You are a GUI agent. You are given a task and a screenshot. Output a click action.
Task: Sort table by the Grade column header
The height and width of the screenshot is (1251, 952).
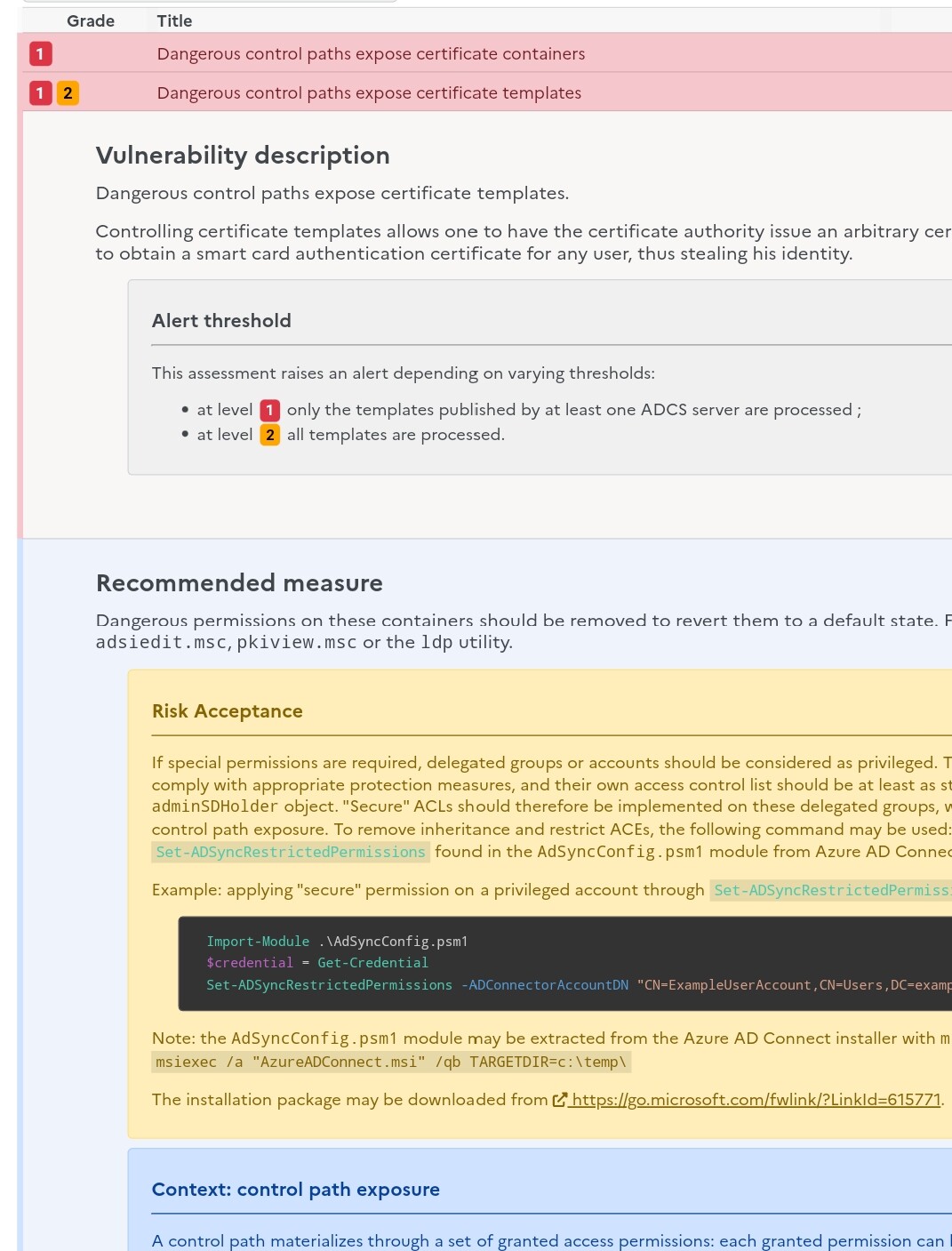tap(91, 20)
